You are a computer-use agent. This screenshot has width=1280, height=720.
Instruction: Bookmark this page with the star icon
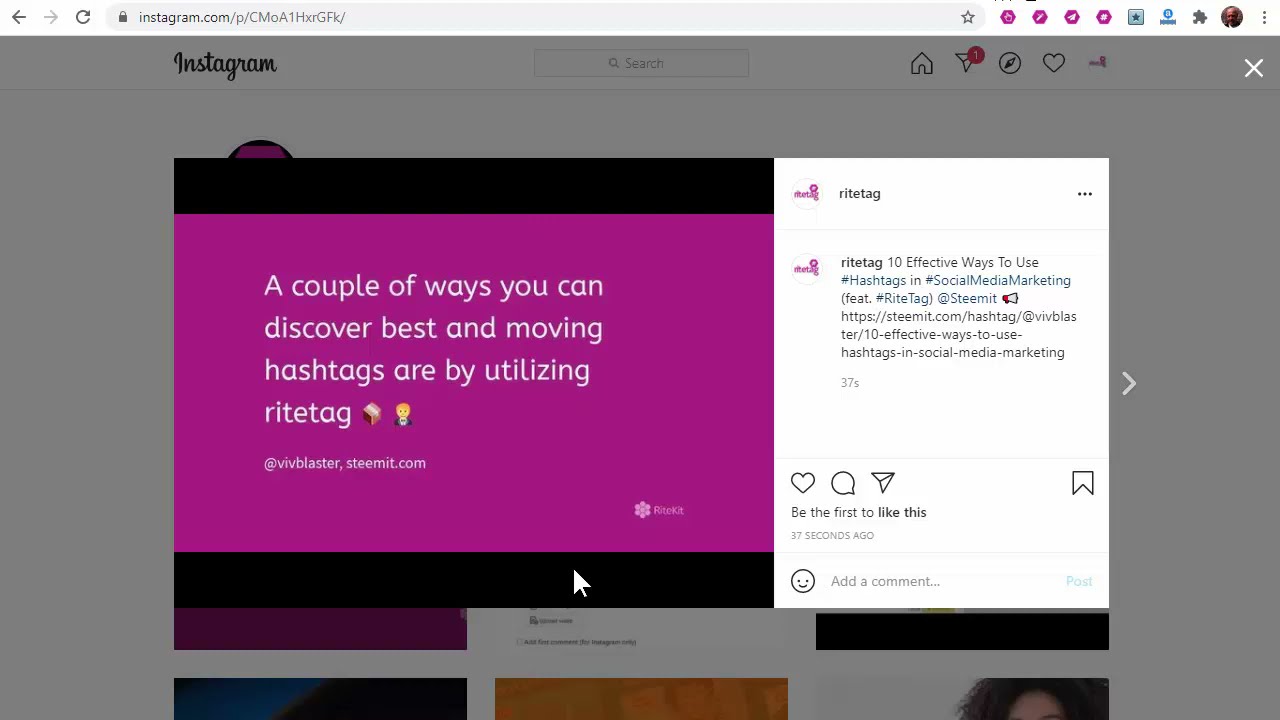point(968,17)
